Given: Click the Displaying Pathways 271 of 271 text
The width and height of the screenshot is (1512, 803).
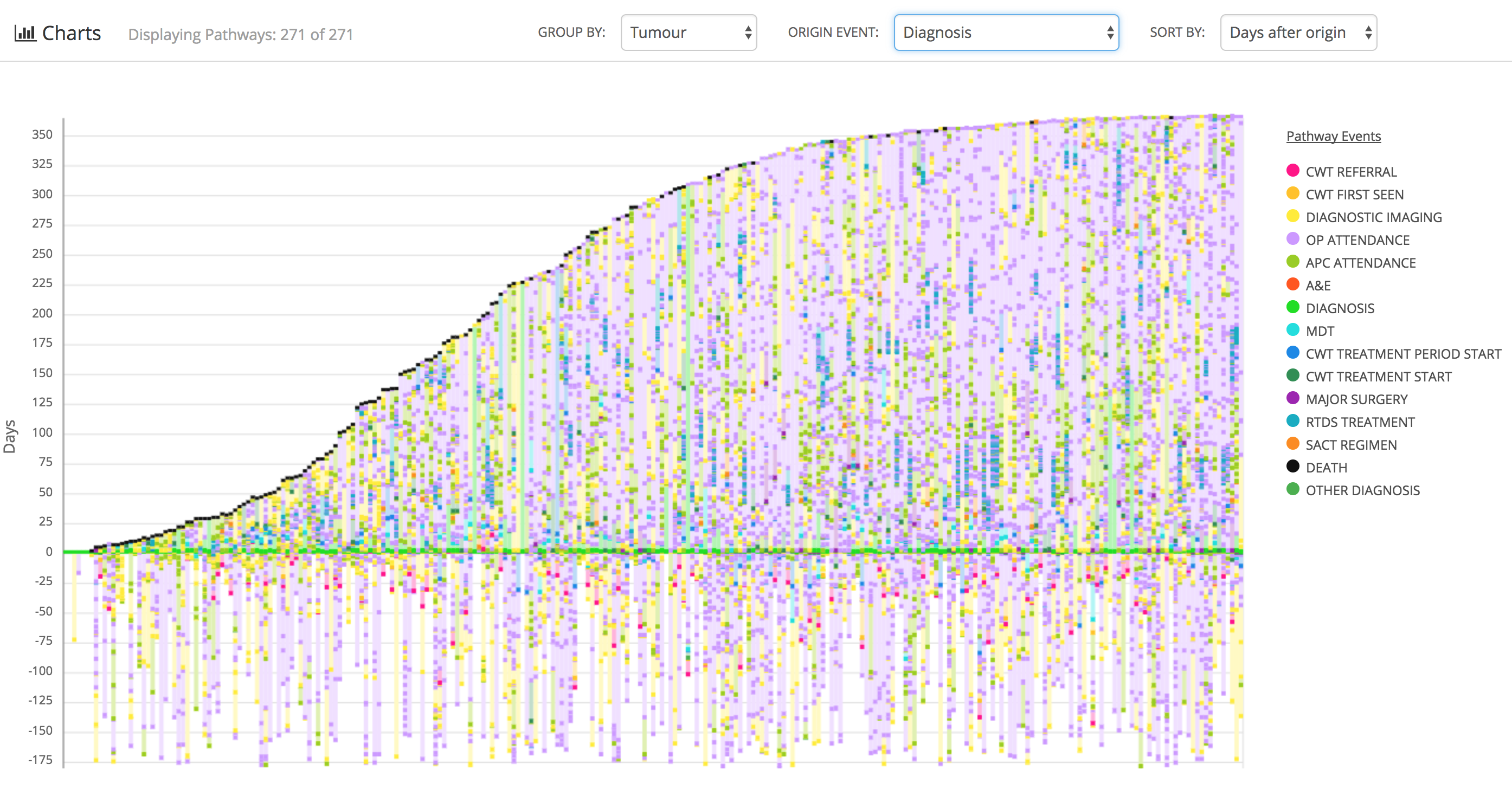Looking at the screenshot, I should coord(241,35).
